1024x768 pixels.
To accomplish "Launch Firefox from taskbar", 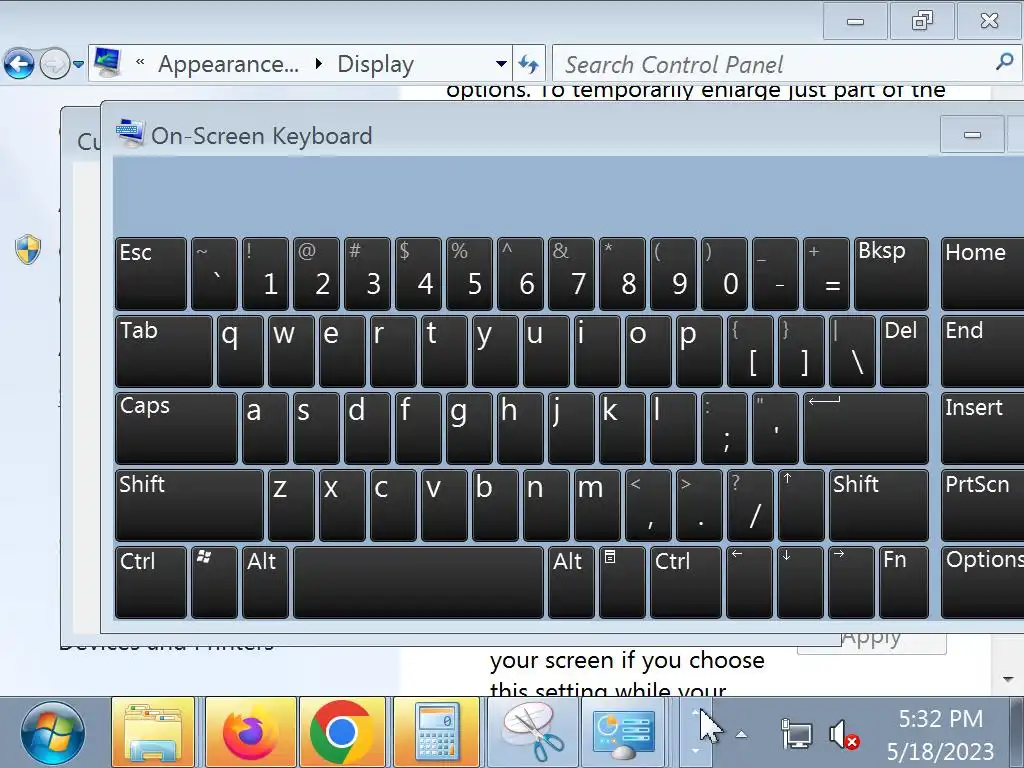I will 251,733.
